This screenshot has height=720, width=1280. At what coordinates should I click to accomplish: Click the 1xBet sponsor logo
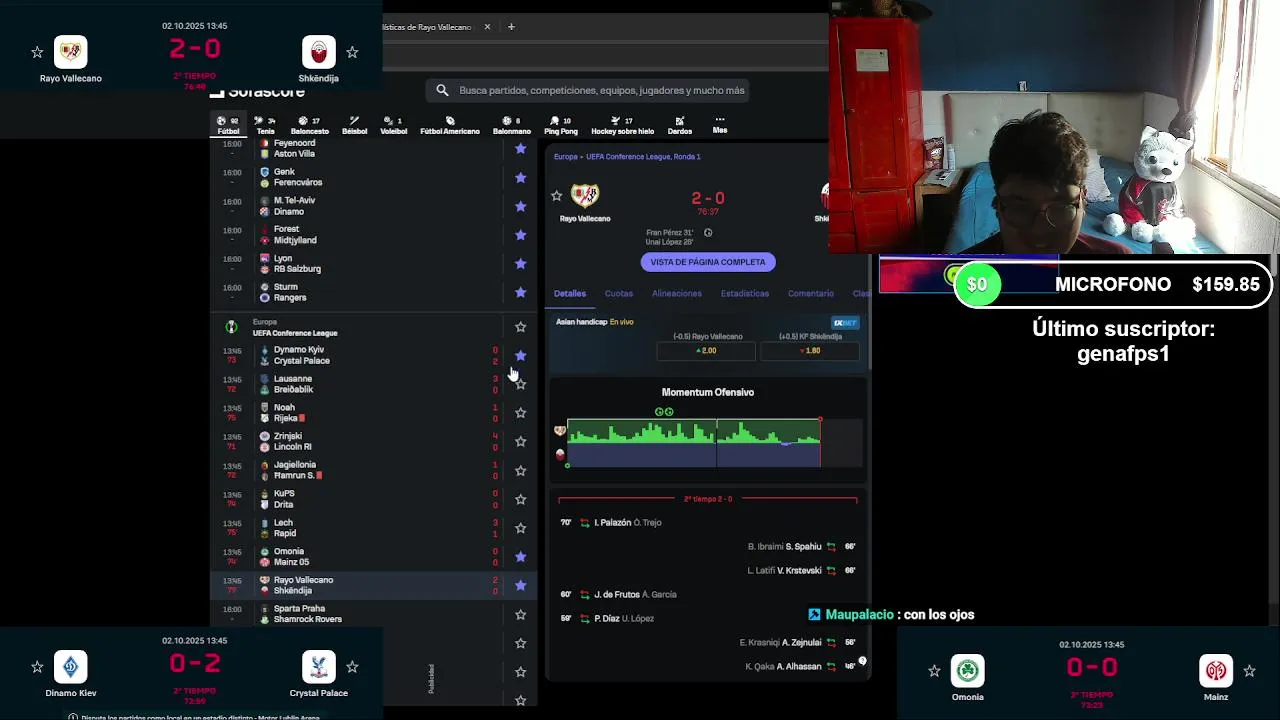click(x=845, y=323)
